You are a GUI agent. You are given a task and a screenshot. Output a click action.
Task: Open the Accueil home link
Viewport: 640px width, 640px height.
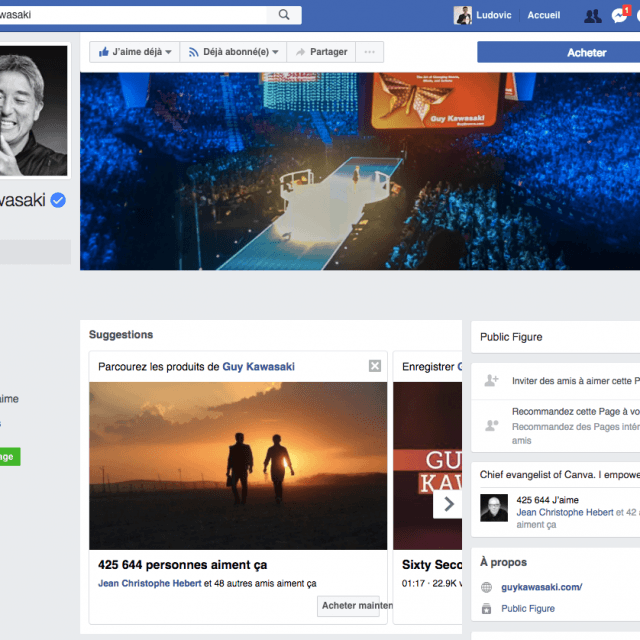coord(544,16)
